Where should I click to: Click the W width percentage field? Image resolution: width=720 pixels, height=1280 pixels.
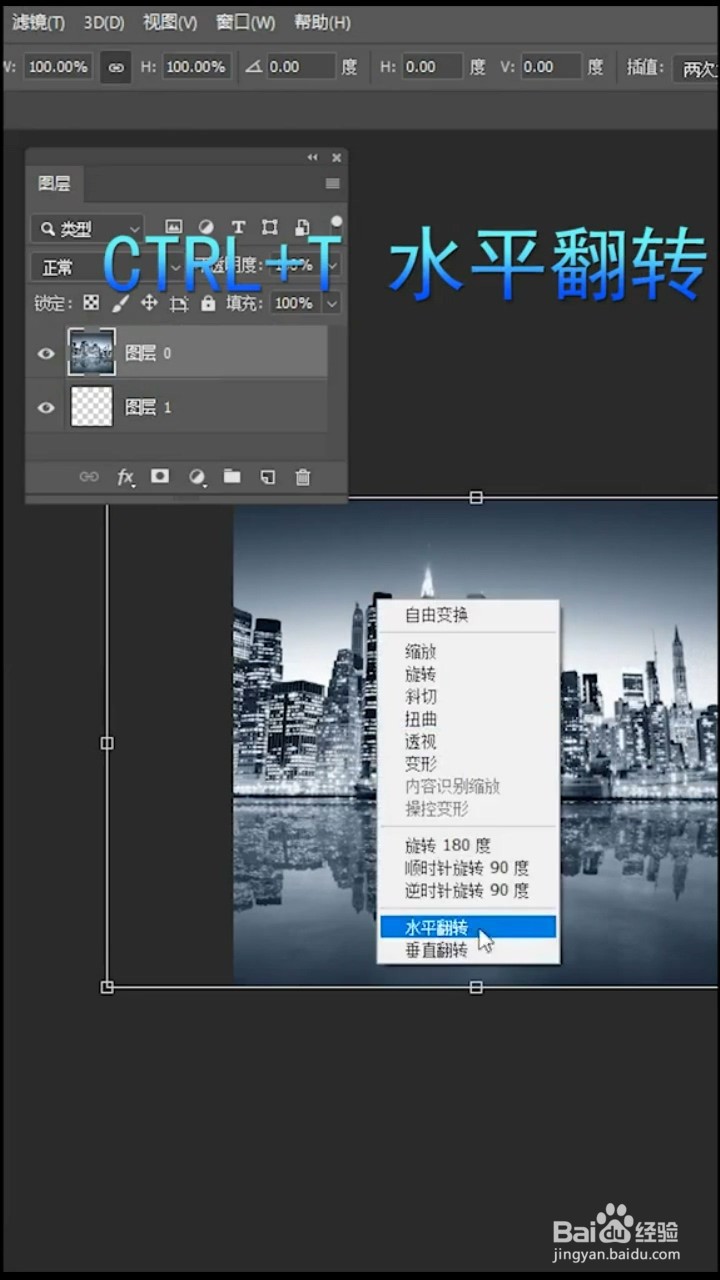pos(58,67)
